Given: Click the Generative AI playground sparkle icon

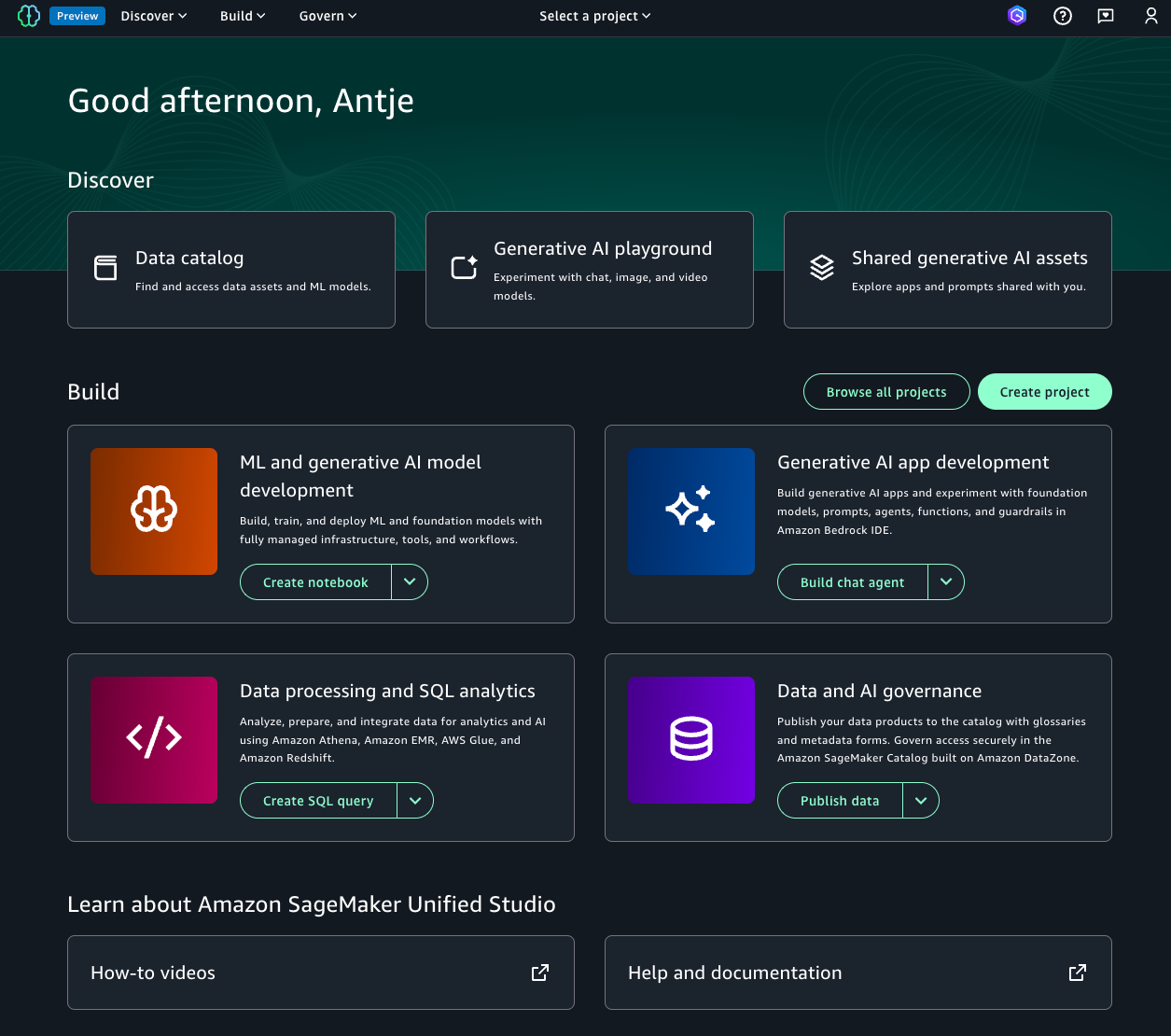Looking at the screenshot, I should coord(464,267).
